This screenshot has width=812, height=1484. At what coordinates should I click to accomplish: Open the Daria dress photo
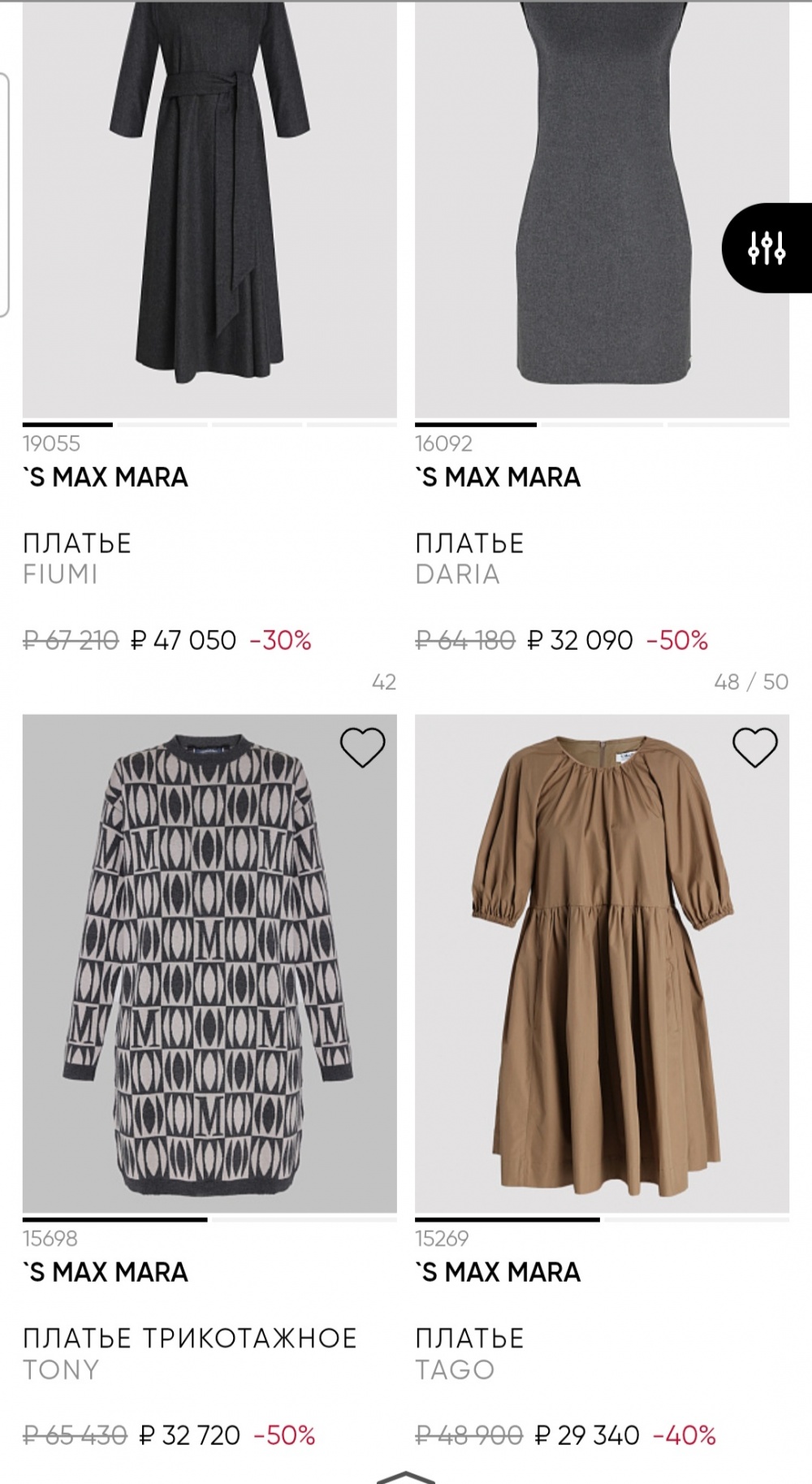602,211
